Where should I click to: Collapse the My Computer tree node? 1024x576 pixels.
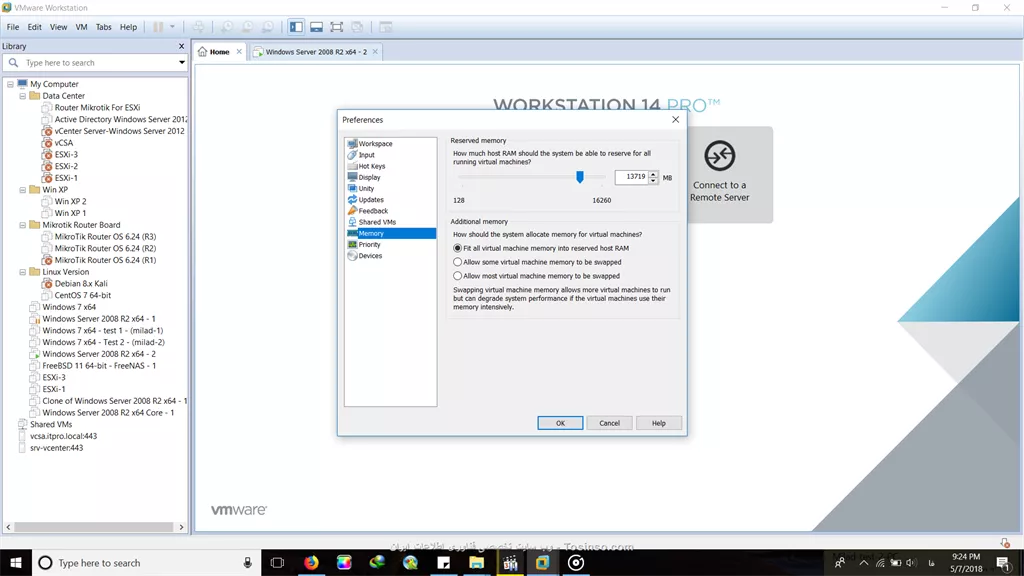click(x=10, y=84)
